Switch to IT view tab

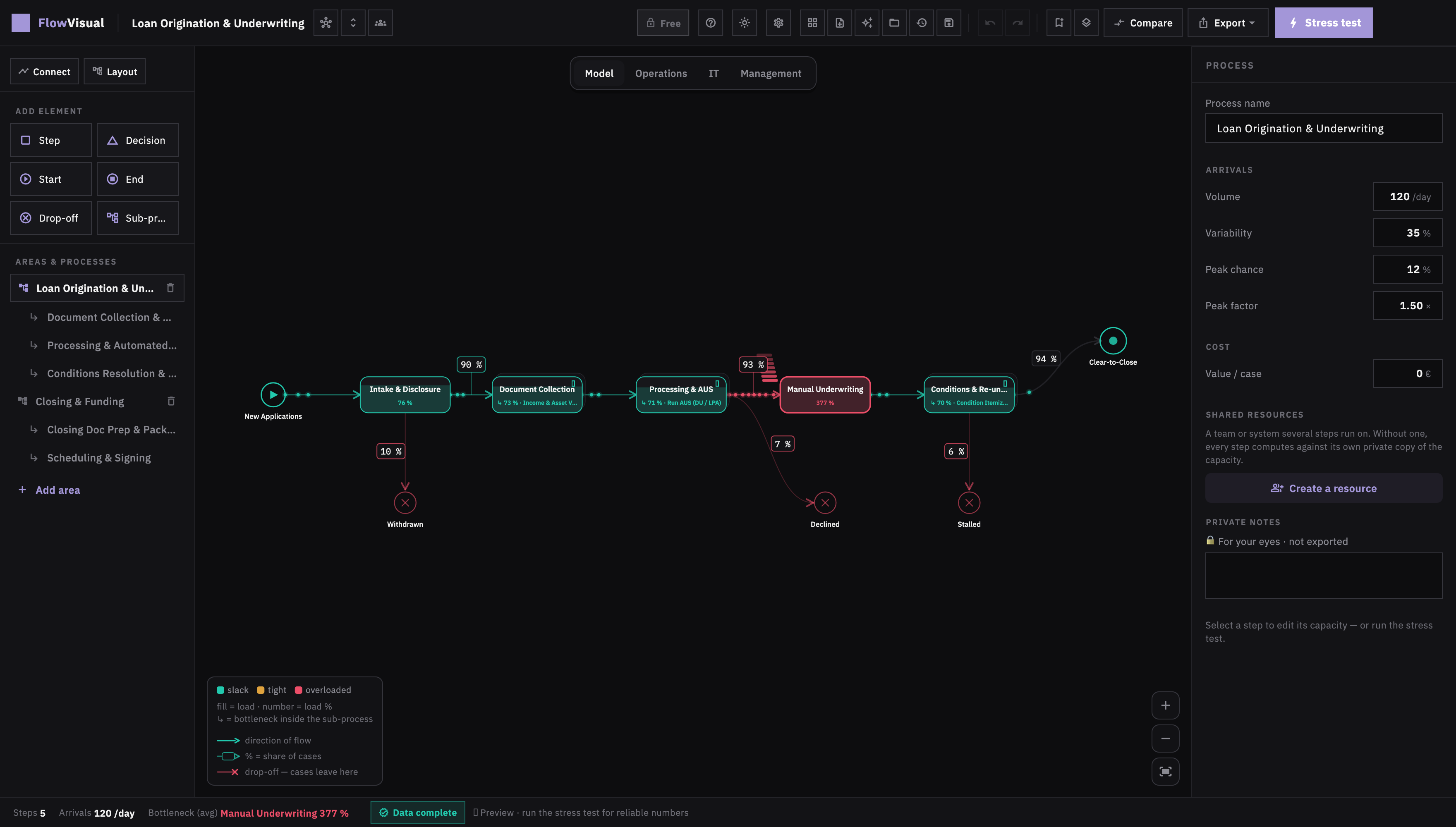[714, 73]
